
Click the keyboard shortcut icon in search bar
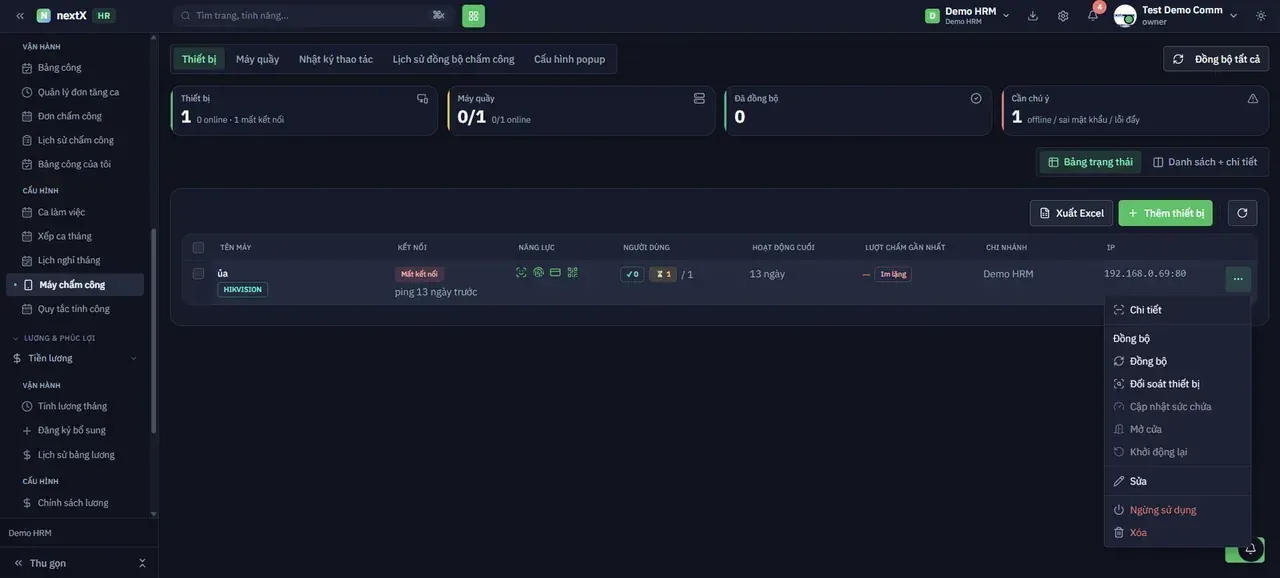pyautogui.click(x=438, y=15)
